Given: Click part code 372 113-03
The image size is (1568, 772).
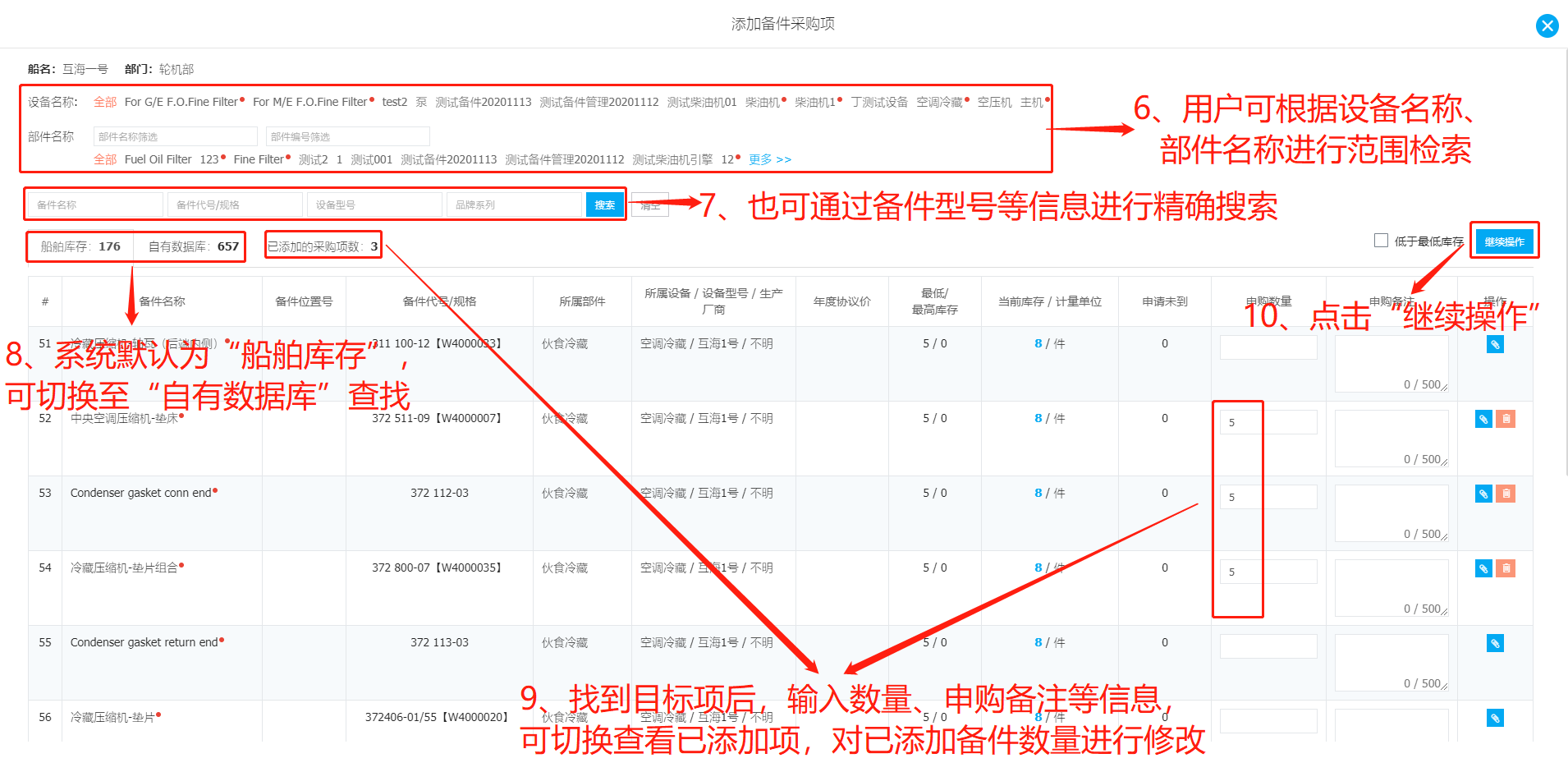Looking at the screenshot, I should 439,642.
